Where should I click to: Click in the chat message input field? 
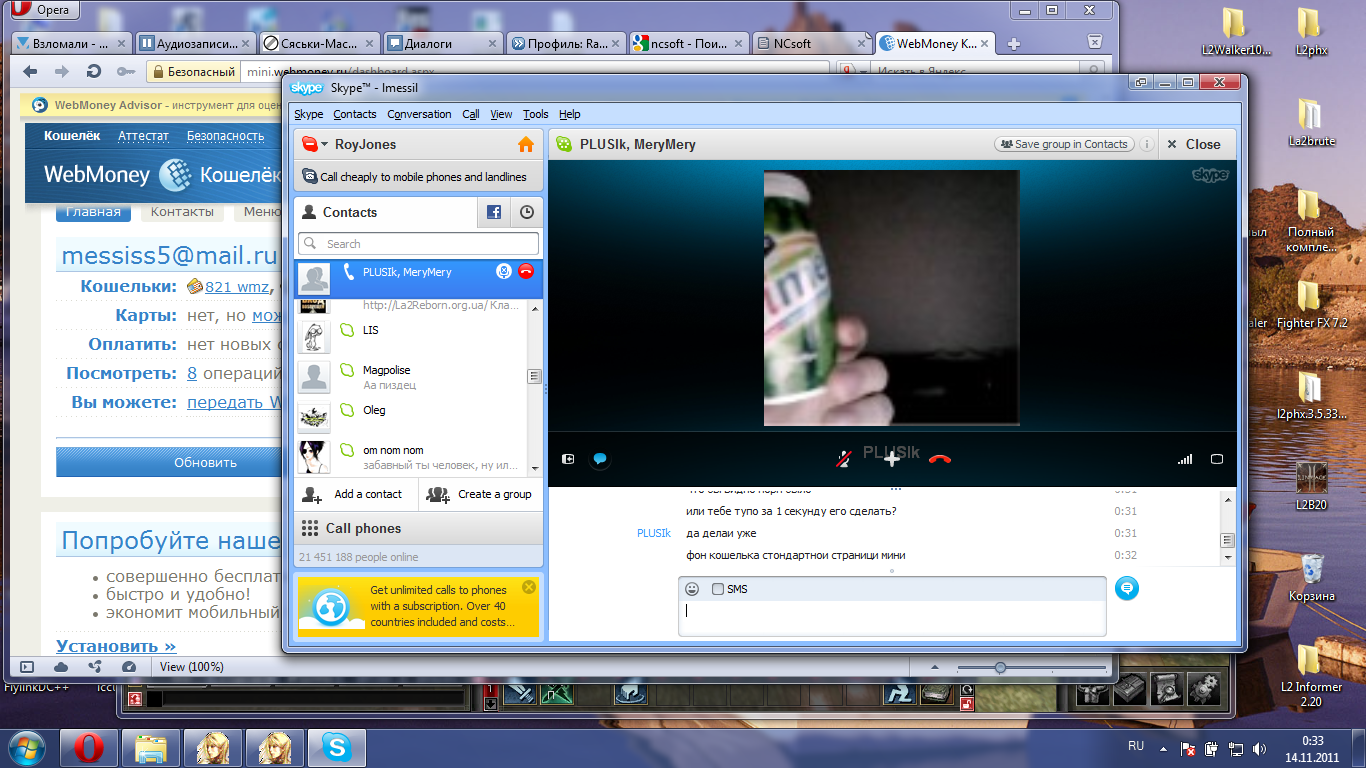[x=892, y=617]
